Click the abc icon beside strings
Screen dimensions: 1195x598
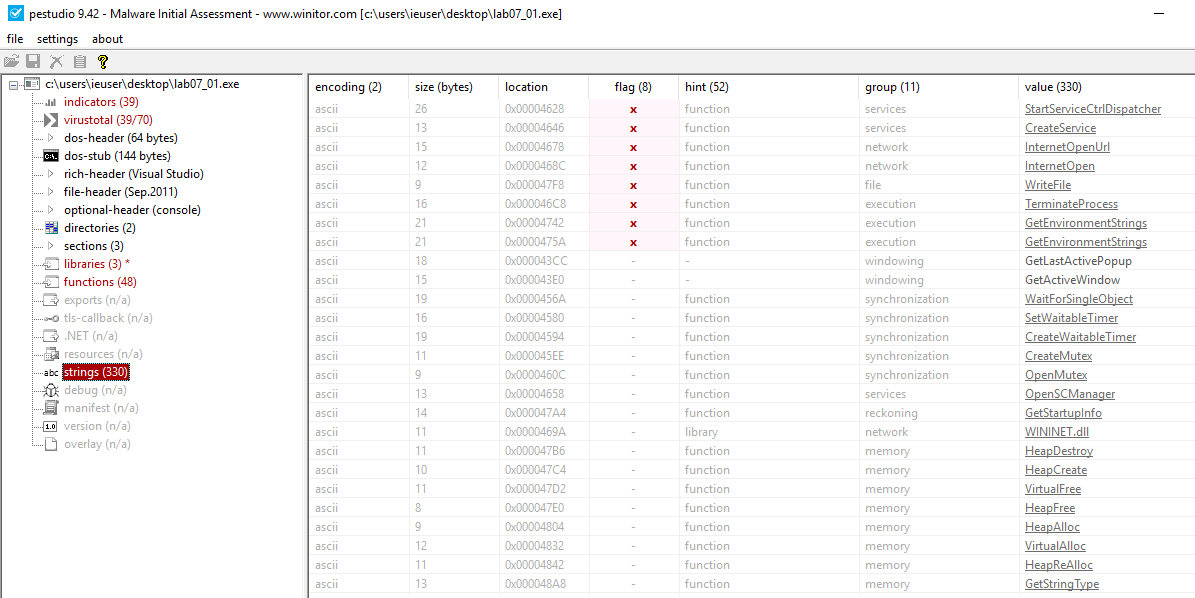tap(50, 373)
